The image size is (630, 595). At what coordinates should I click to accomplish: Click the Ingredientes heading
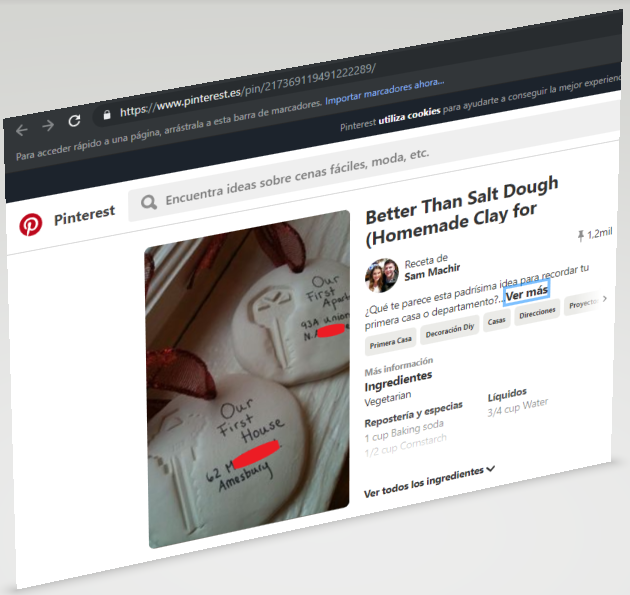click(x=398, y=381)
